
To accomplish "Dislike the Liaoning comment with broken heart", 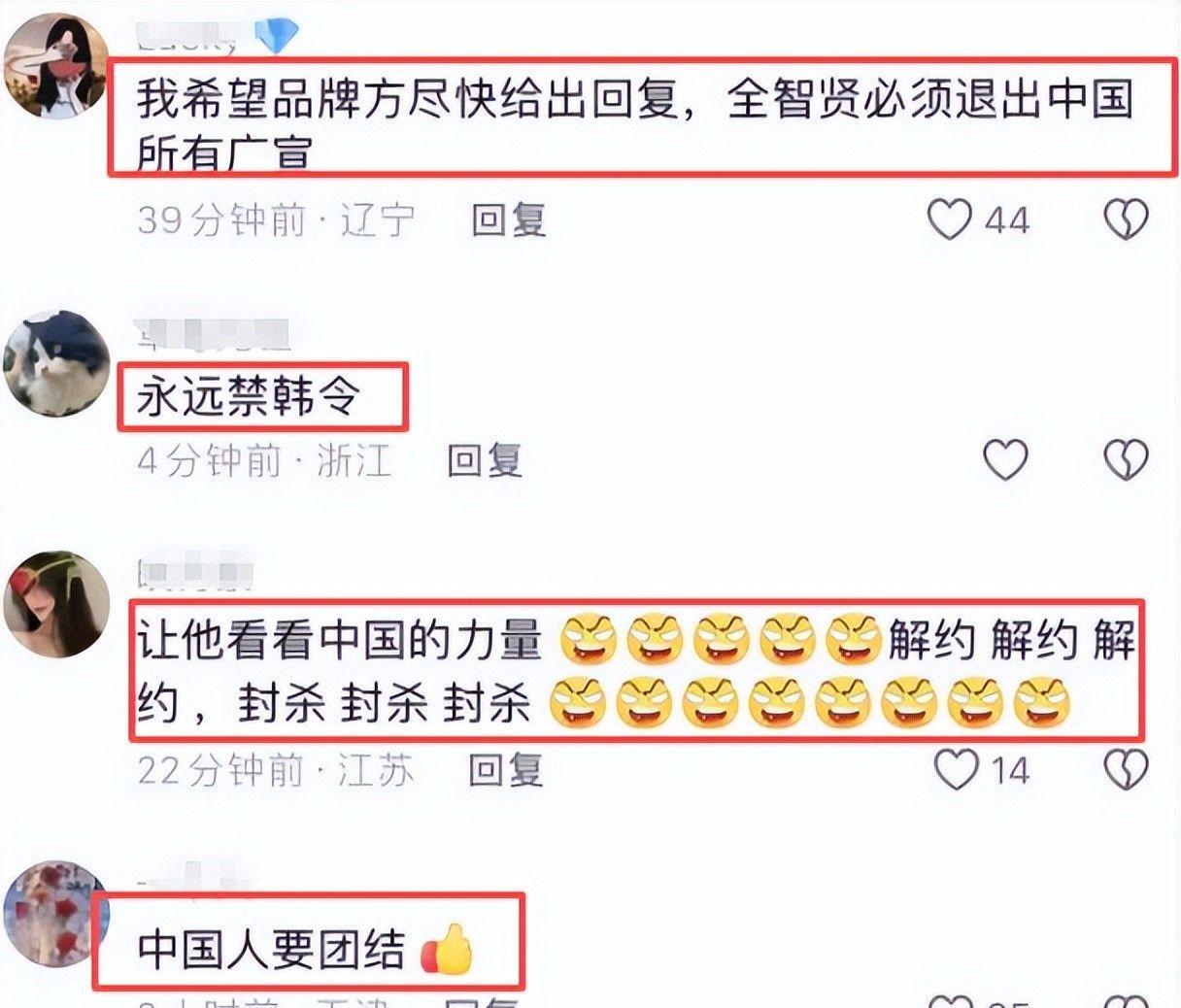I will (x=1127, y=219).
